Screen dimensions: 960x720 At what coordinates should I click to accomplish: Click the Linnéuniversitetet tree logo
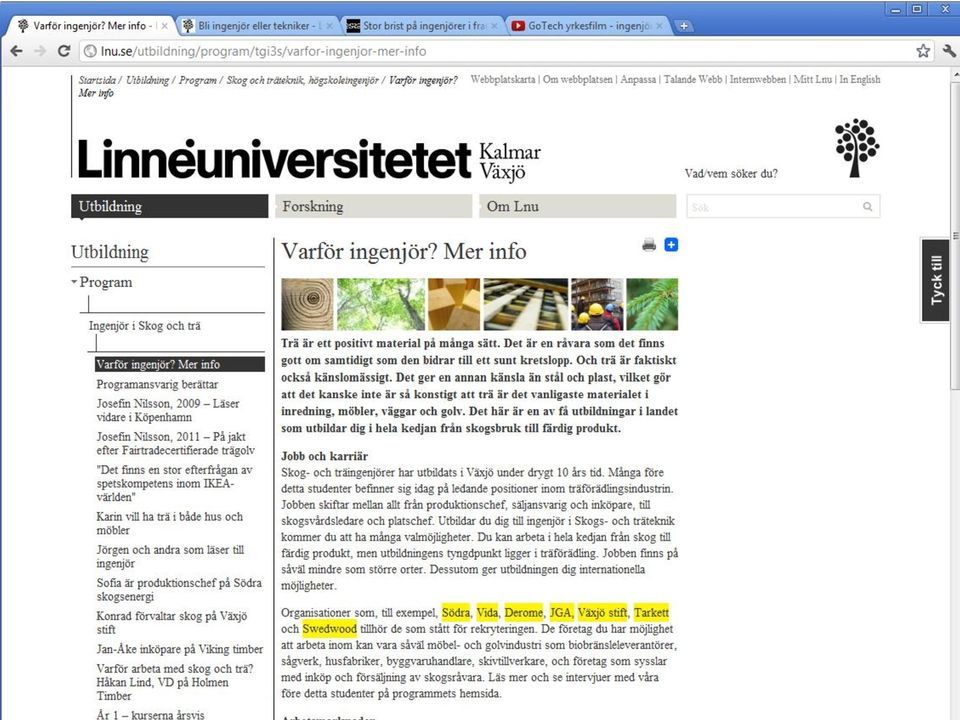(857, 148)
